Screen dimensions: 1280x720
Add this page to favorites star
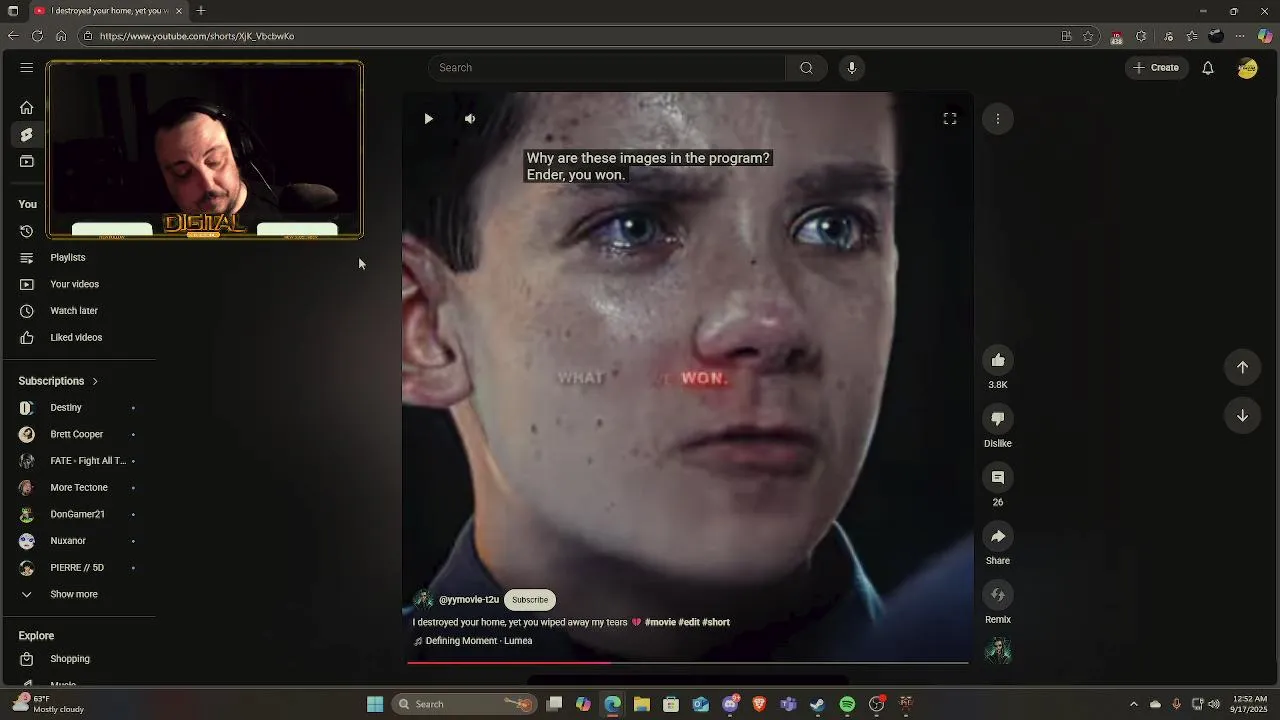1088,36
